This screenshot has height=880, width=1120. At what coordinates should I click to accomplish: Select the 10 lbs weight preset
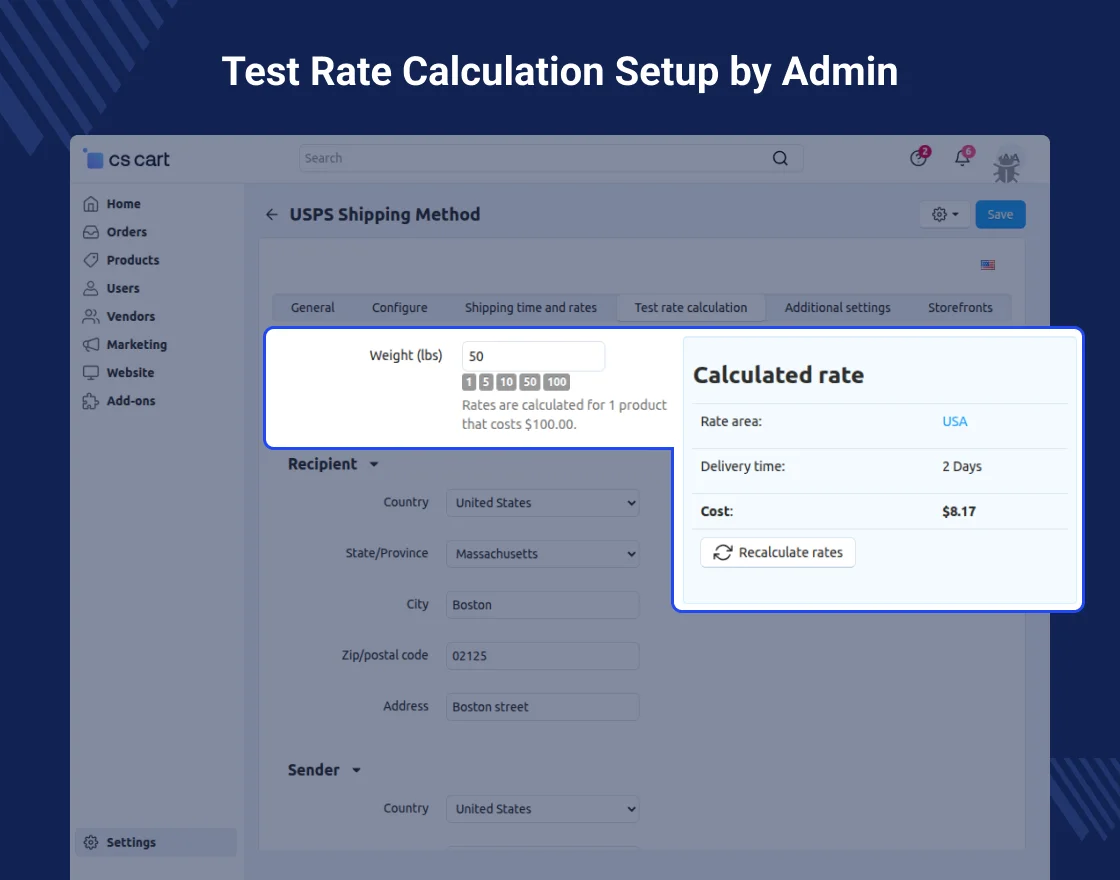click(507, 382)
